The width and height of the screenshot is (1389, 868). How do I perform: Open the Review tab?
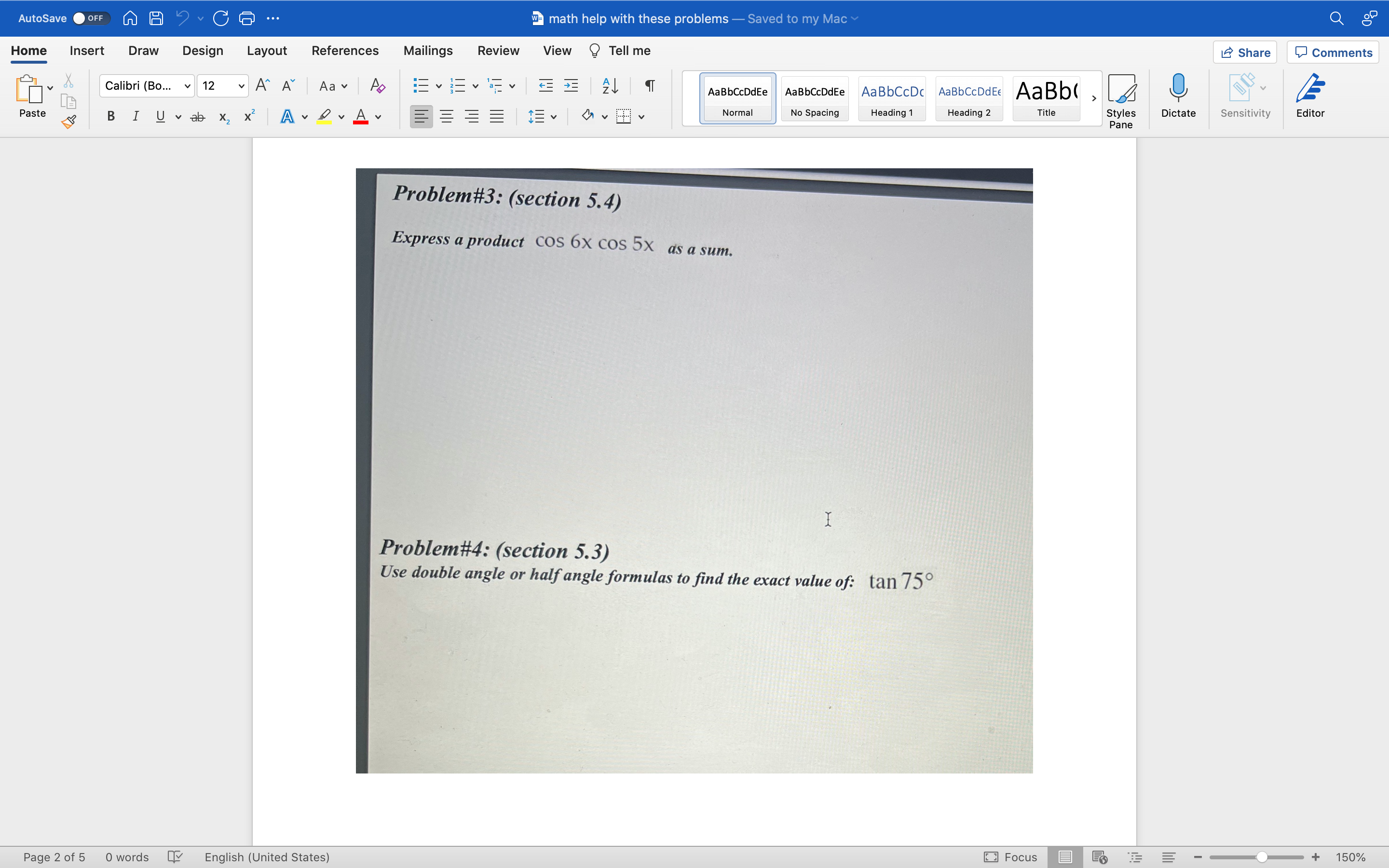(497, 51)
